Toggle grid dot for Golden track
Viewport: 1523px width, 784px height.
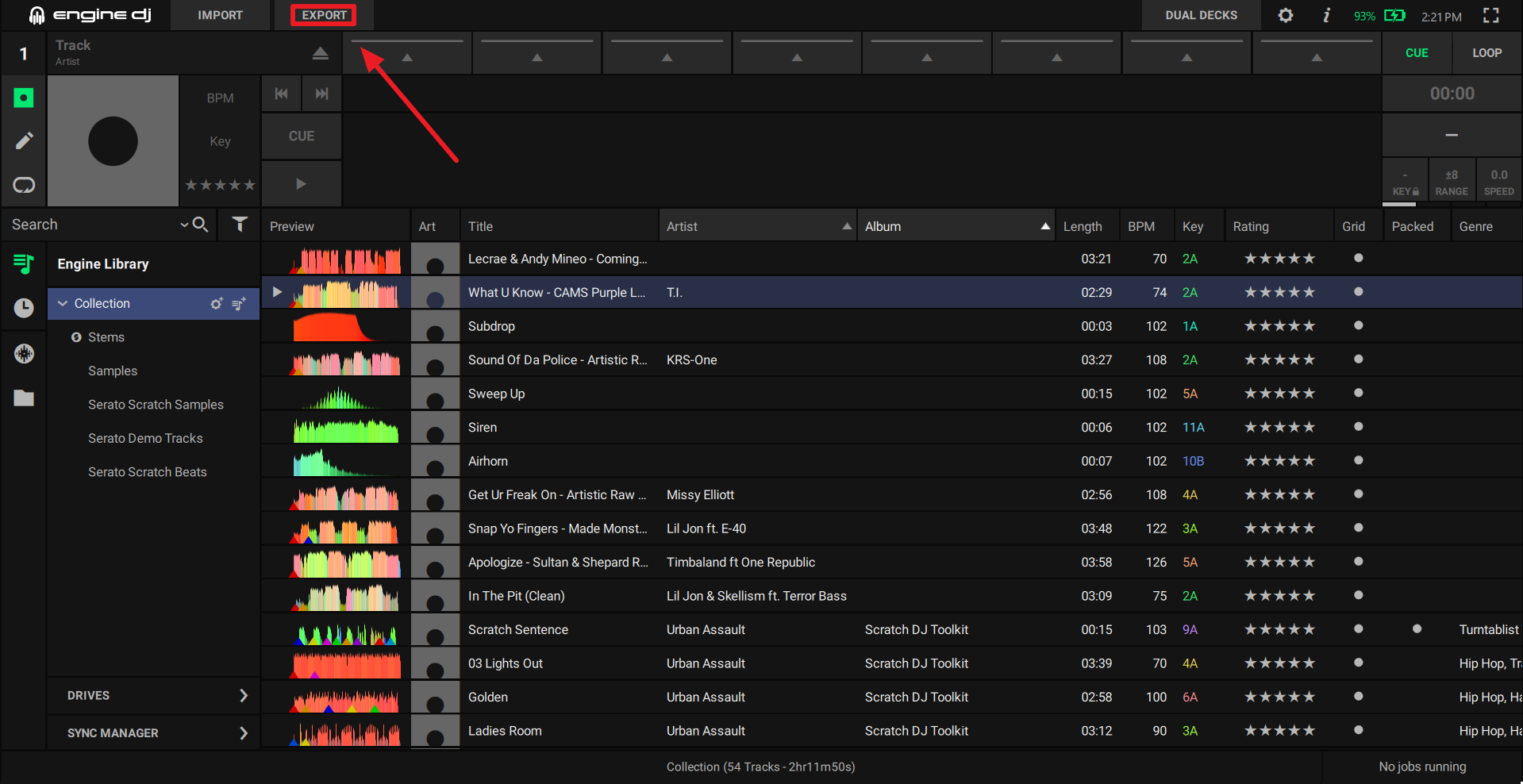(1358, 696)
